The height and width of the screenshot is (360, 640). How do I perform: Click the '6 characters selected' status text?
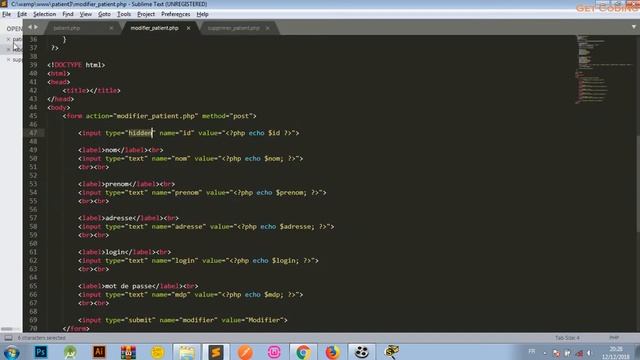pyautogui.click(x=42, y=338)
